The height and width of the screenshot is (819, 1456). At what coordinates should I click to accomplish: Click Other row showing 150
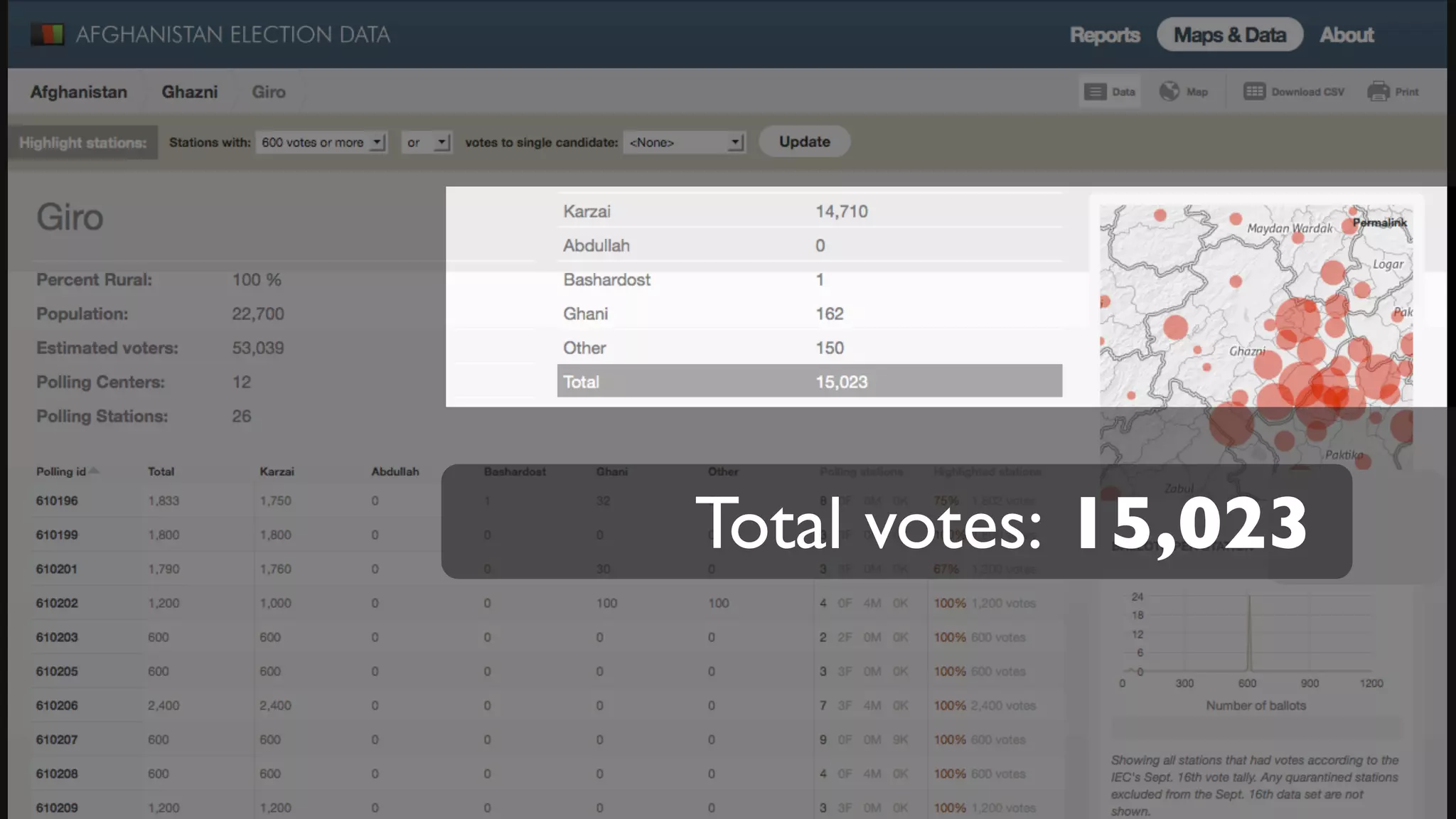coord(810,348)
